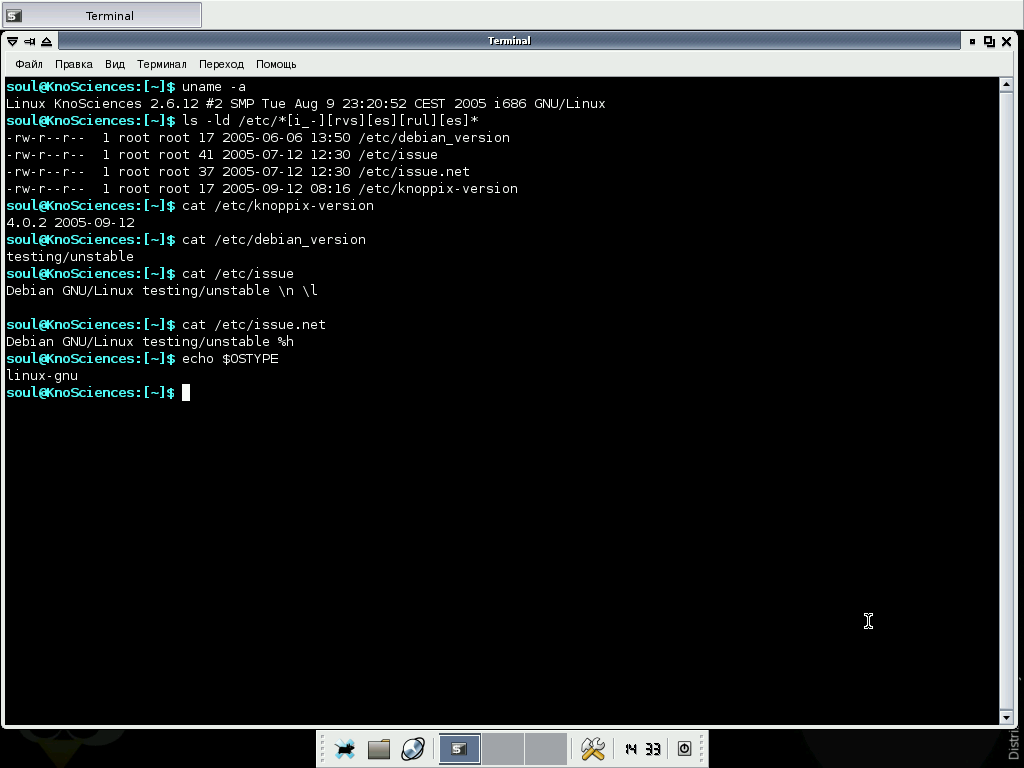Click the panel clock showing 14 33

pyautogui.click(x=643, y=749)
